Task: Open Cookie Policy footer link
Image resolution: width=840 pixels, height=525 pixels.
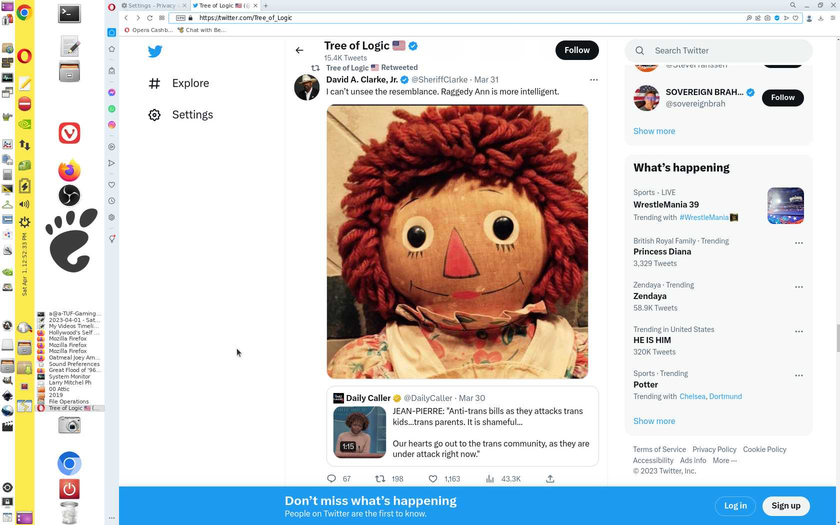Action: pos(764,449)
